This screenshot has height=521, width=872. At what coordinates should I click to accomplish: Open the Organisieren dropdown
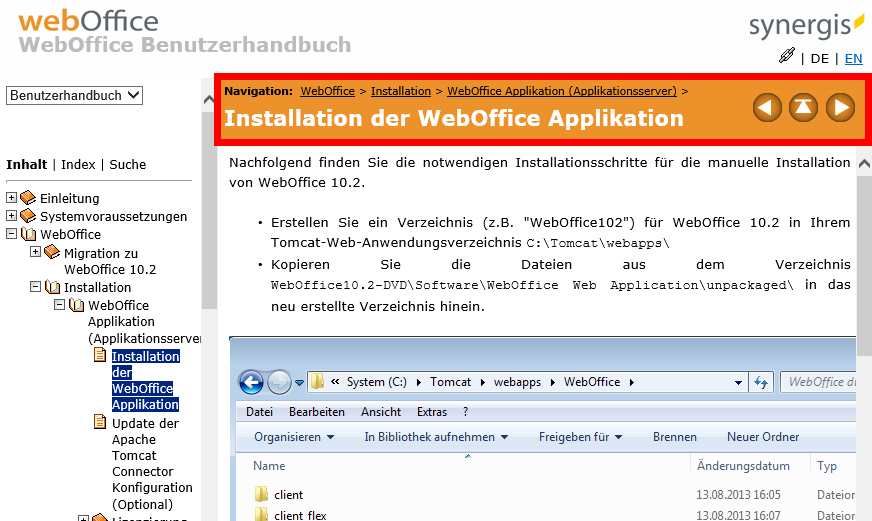(x=294, y=437)
